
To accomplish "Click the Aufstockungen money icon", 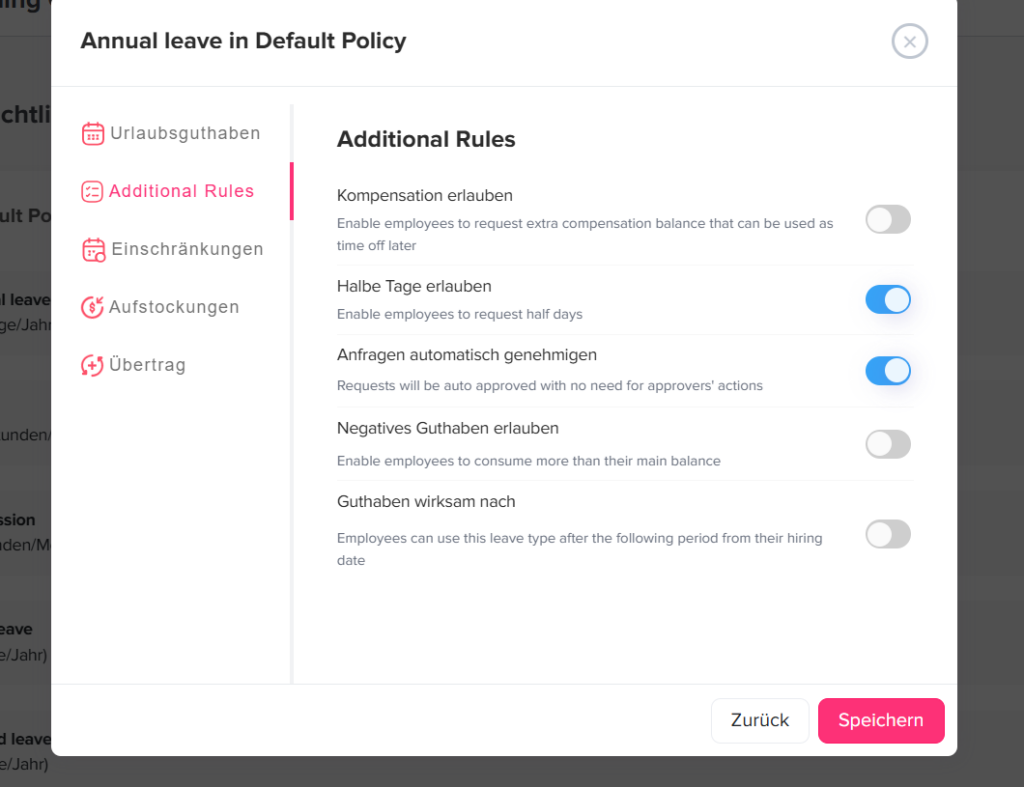I will (x=92, y=308).
